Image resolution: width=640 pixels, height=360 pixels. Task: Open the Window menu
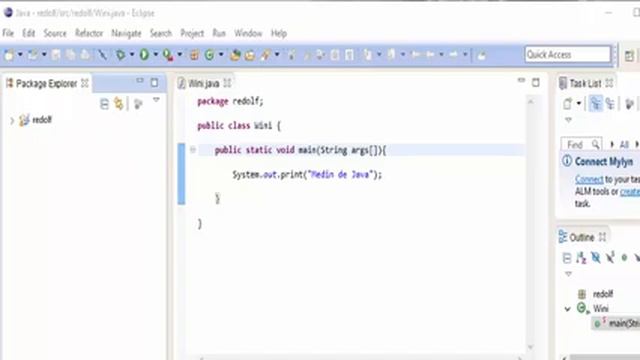point(248,33)
